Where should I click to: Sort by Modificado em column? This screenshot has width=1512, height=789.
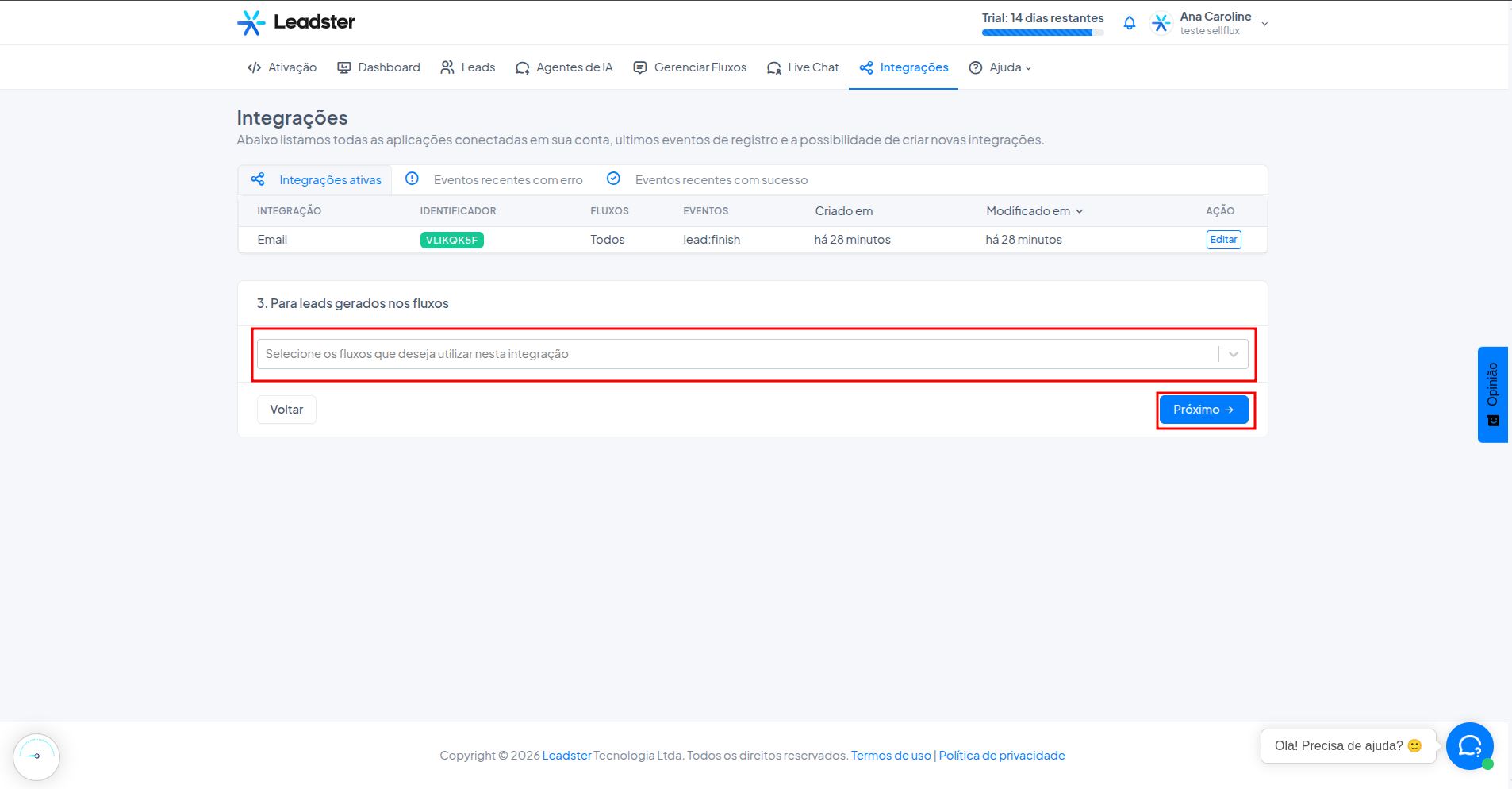click(1034, 211)
